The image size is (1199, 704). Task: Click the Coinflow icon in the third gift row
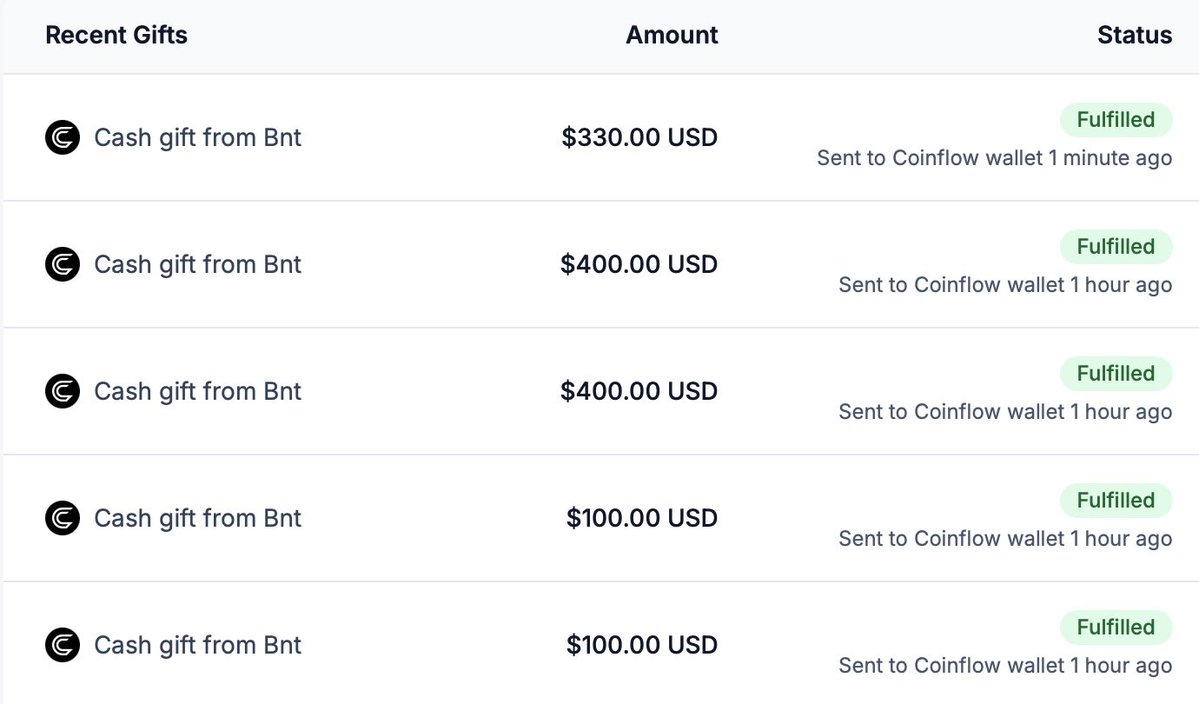(x=63, y=391)
